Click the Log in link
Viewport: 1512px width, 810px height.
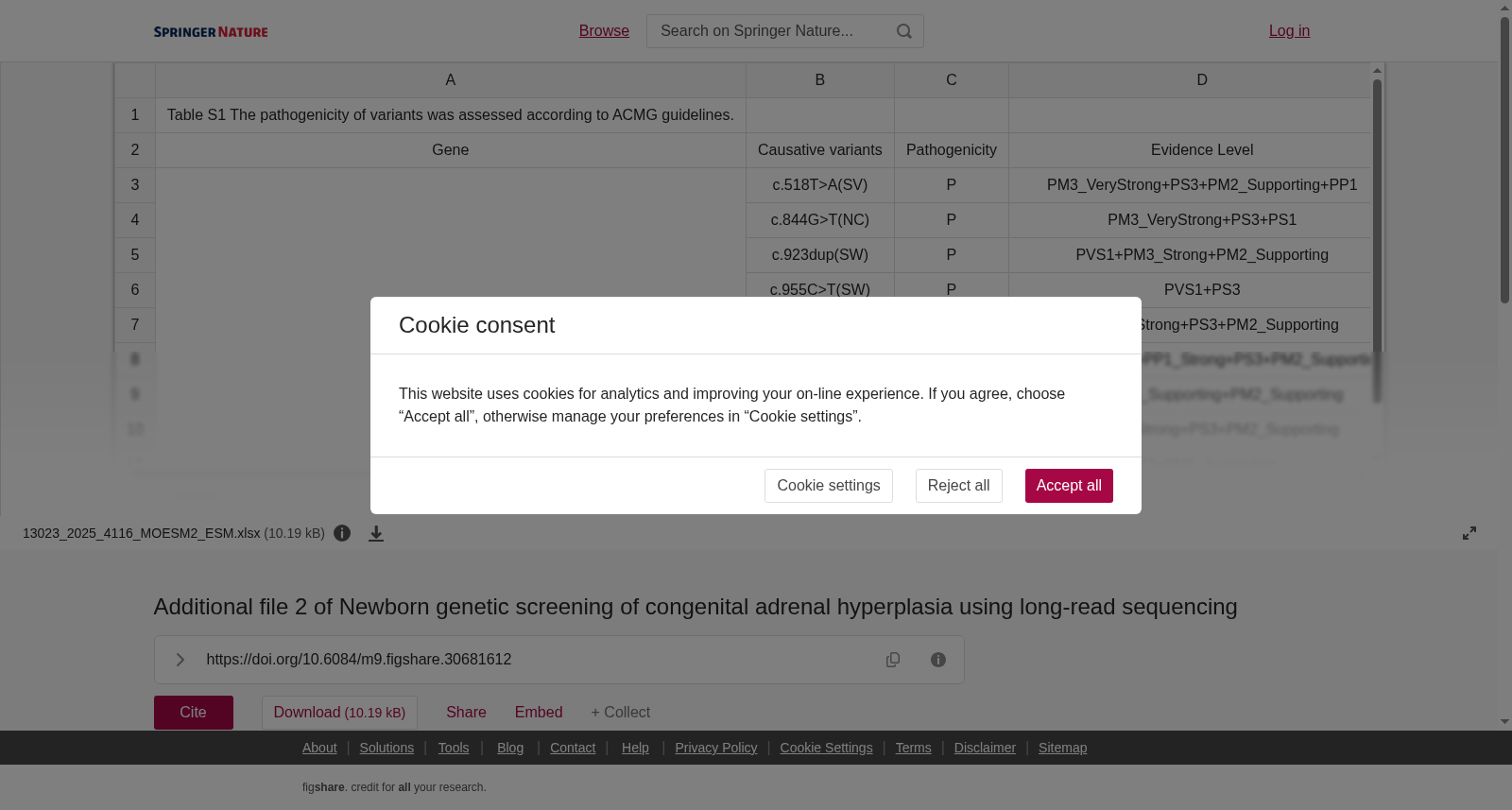click(1289, 31)
